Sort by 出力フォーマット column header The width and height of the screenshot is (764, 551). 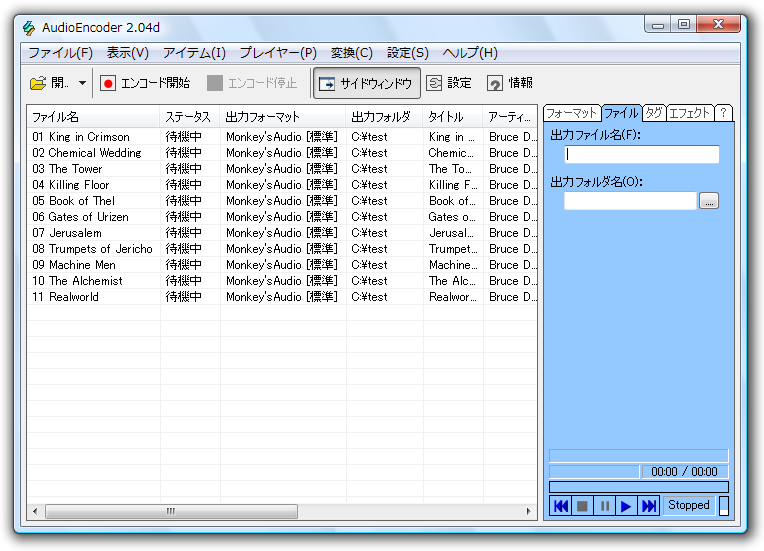[x=283, y=117]
